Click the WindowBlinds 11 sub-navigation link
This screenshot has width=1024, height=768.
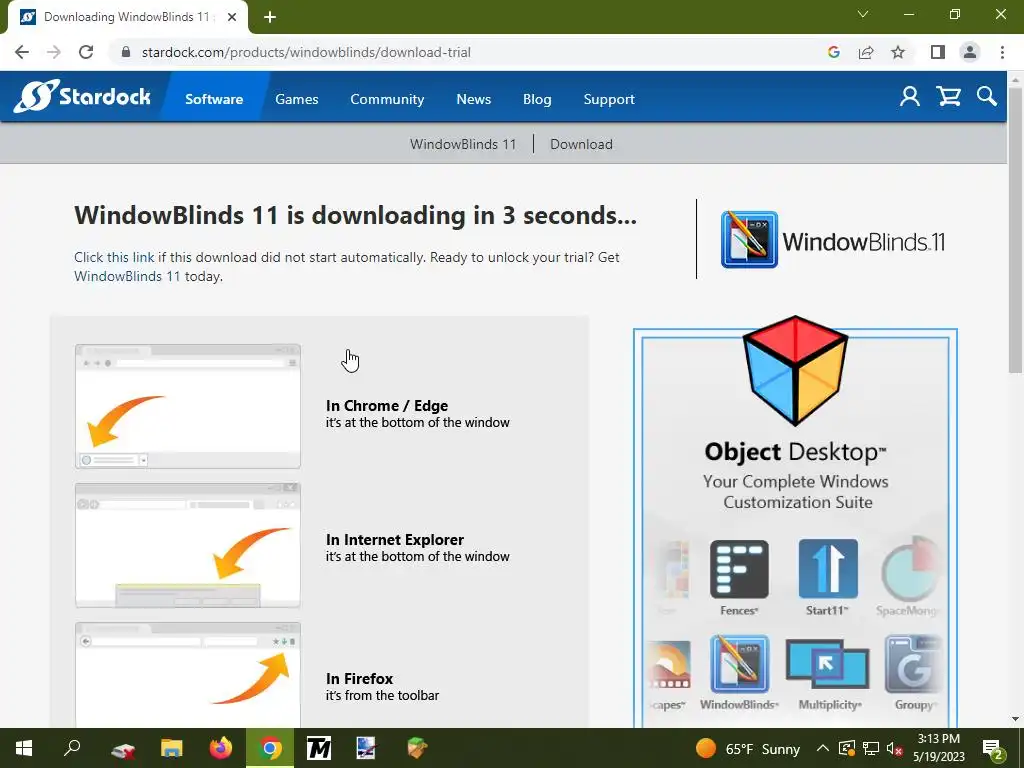click(x=463, y=144)
